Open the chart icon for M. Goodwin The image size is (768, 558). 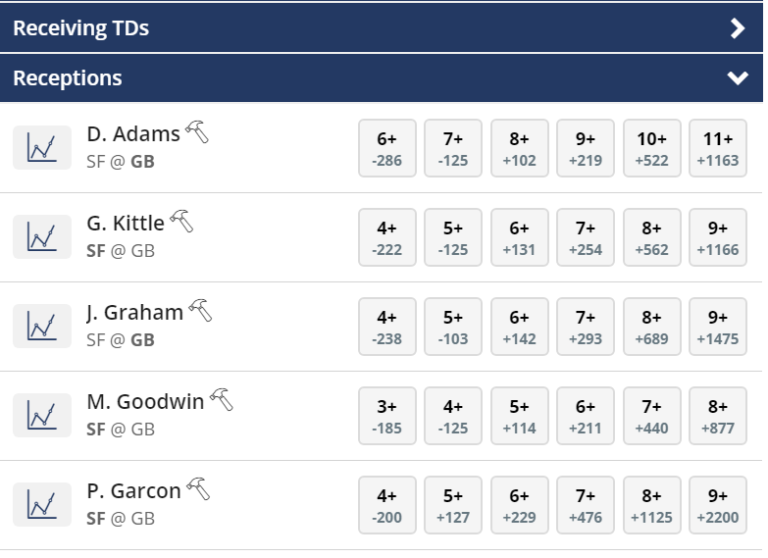(x=42, y=415)
